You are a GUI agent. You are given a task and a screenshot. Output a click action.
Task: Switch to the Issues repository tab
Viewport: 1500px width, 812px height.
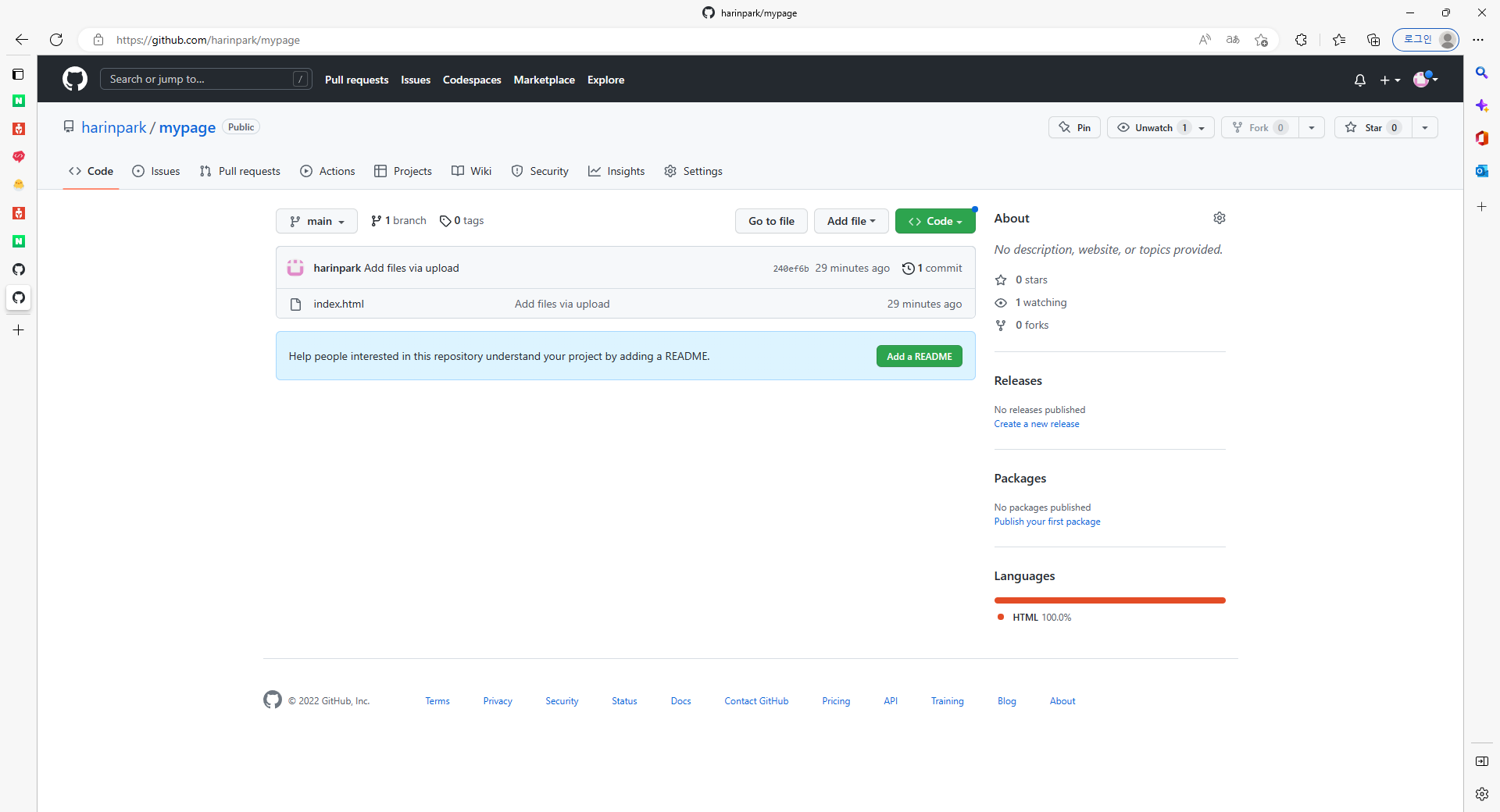pos(156,171)
